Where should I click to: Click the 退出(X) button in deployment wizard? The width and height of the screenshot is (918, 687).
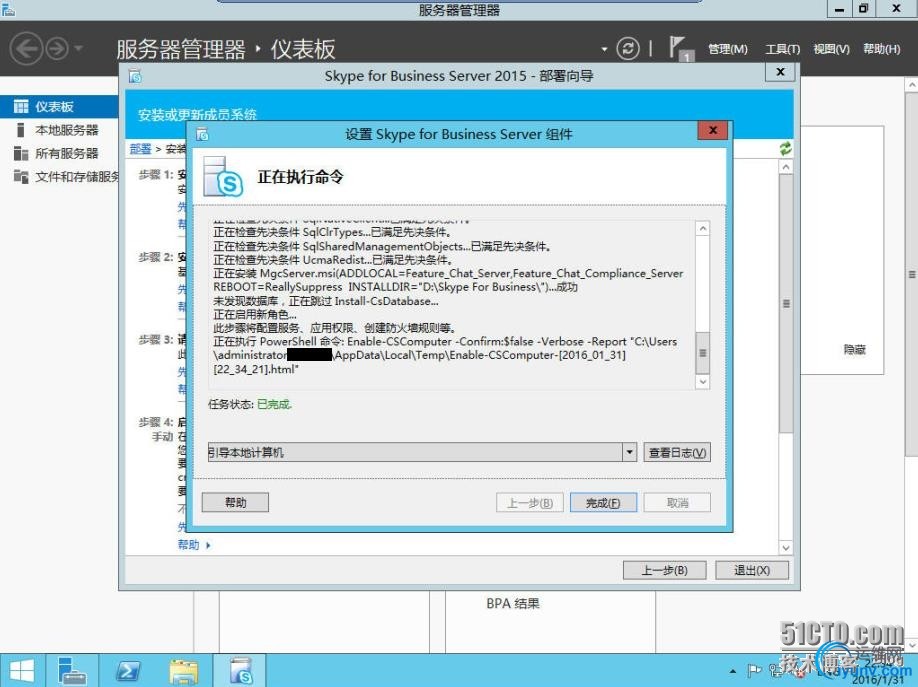(752, 570)
